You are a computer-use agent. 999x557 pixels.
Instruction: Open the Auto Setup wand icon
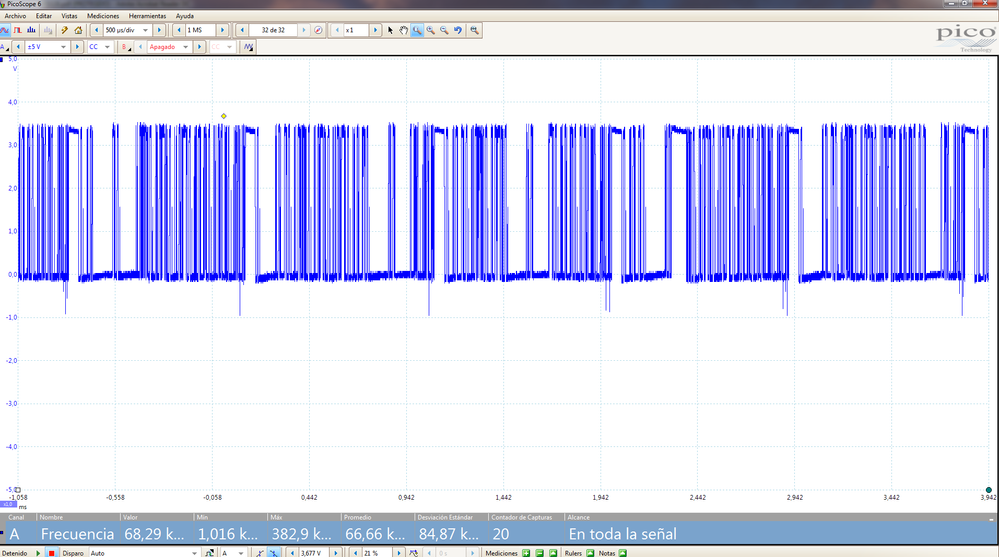(64, 30)
